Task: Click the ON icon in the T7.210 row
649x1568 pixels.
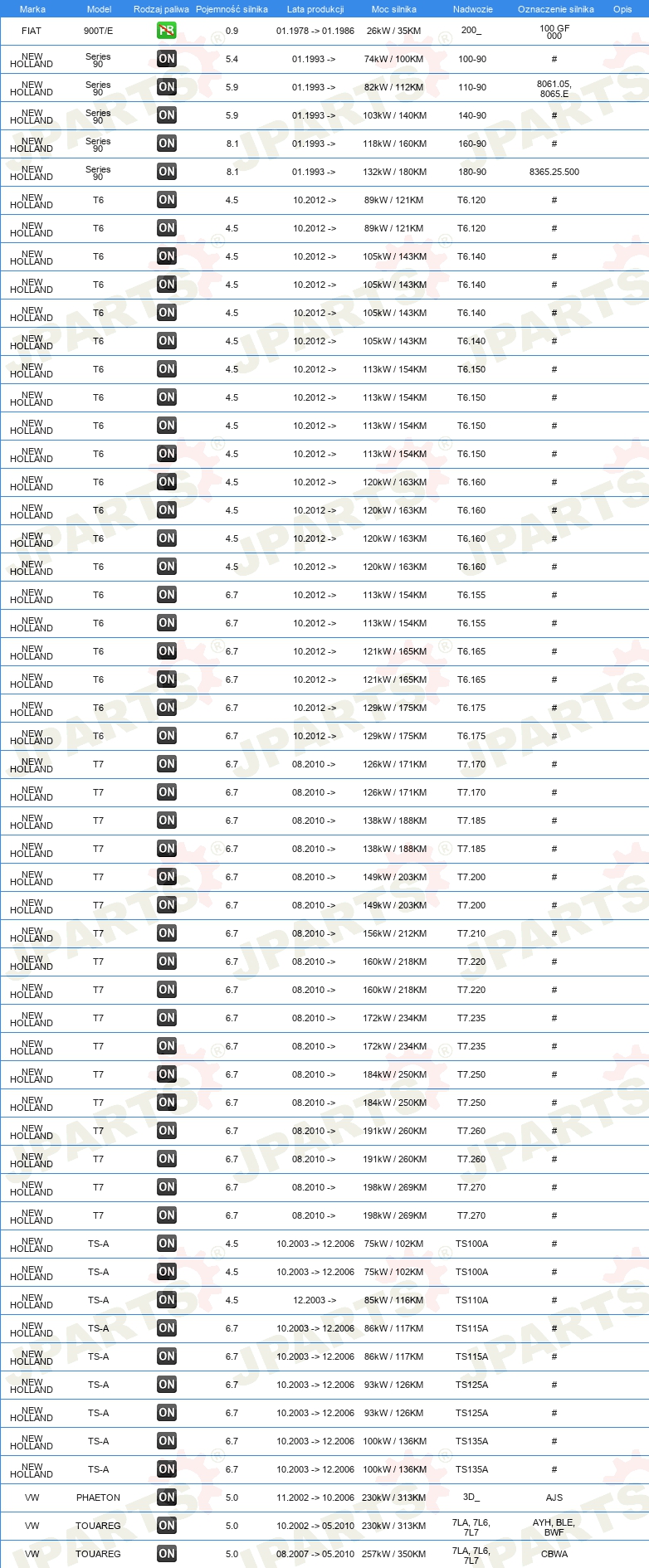Action: click(167, 933)
